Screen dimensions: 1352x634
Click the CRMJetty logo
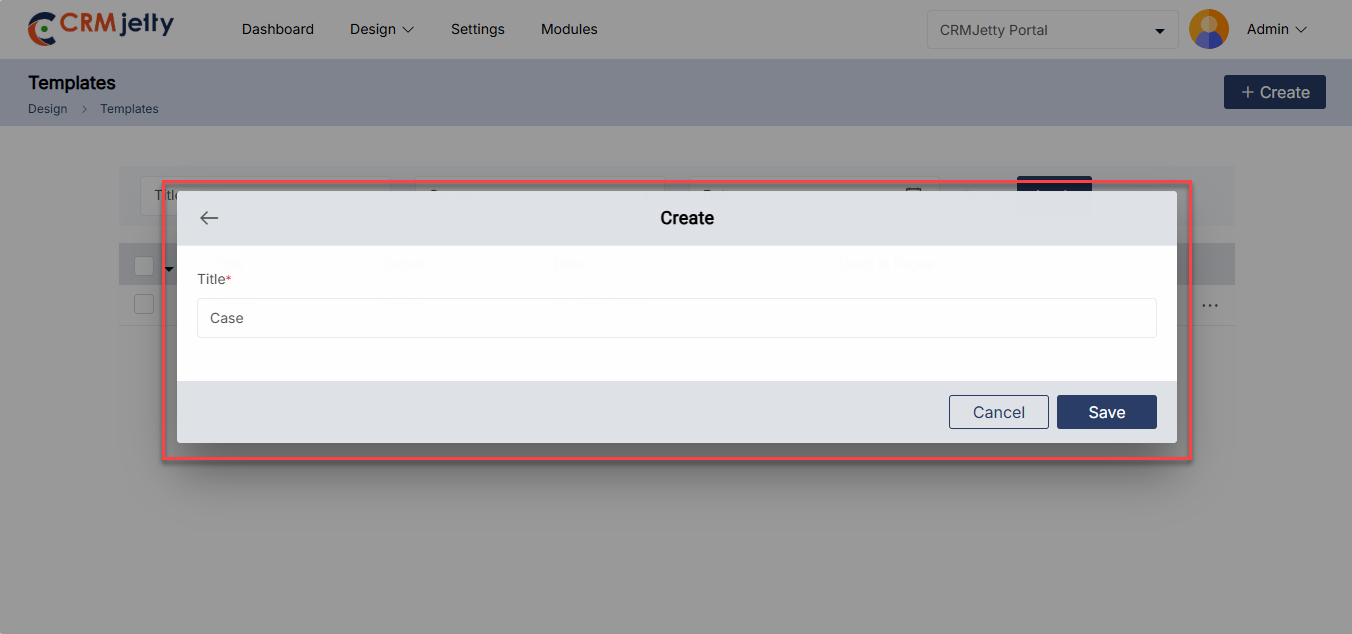click(101, 29)
